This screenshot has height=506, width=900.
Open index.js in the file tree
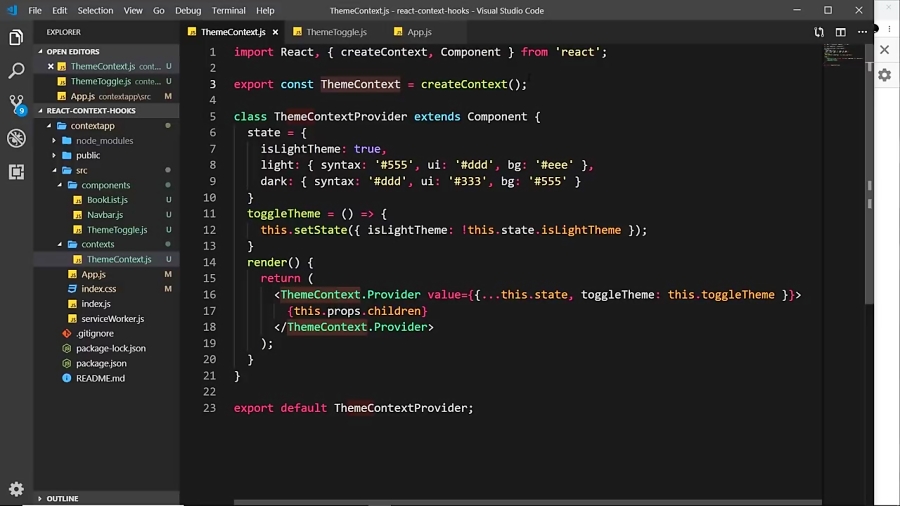[x=96, y=303]
